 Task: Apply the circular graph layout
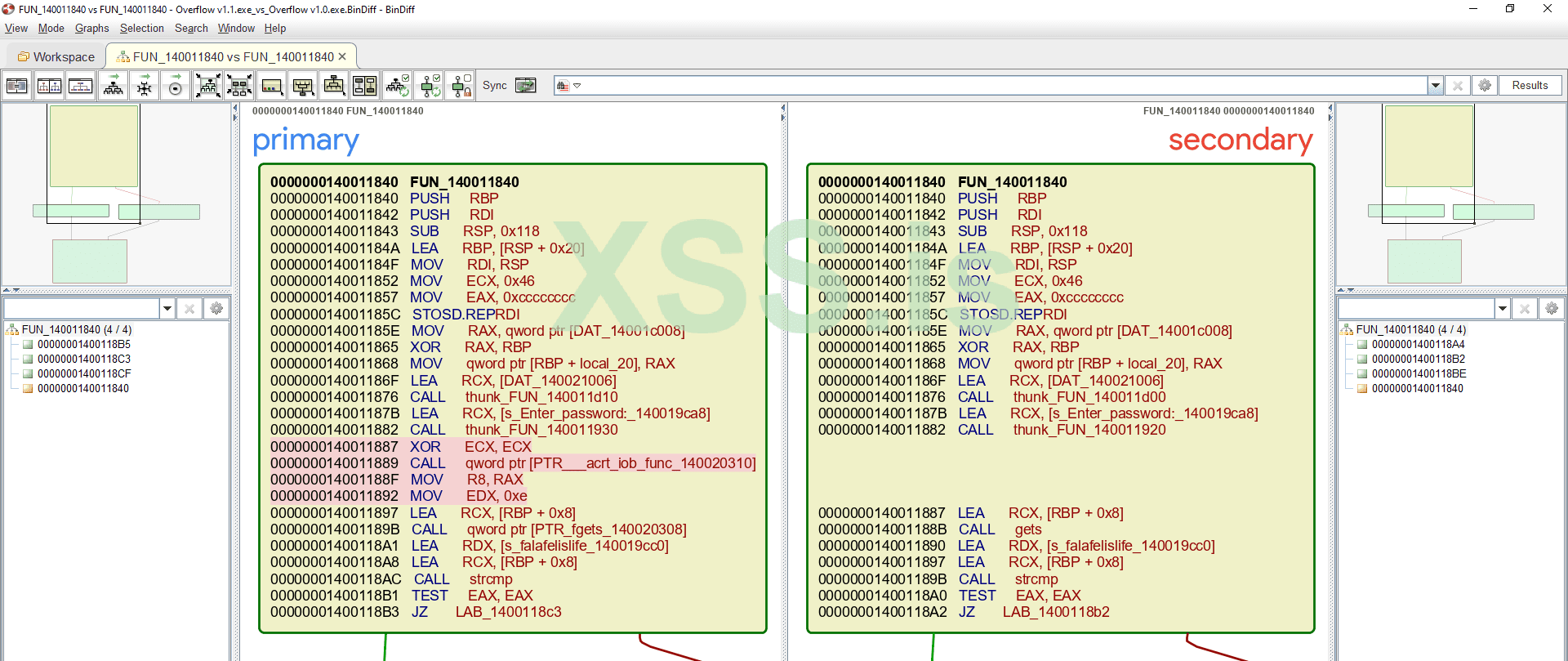coord(175,86)
